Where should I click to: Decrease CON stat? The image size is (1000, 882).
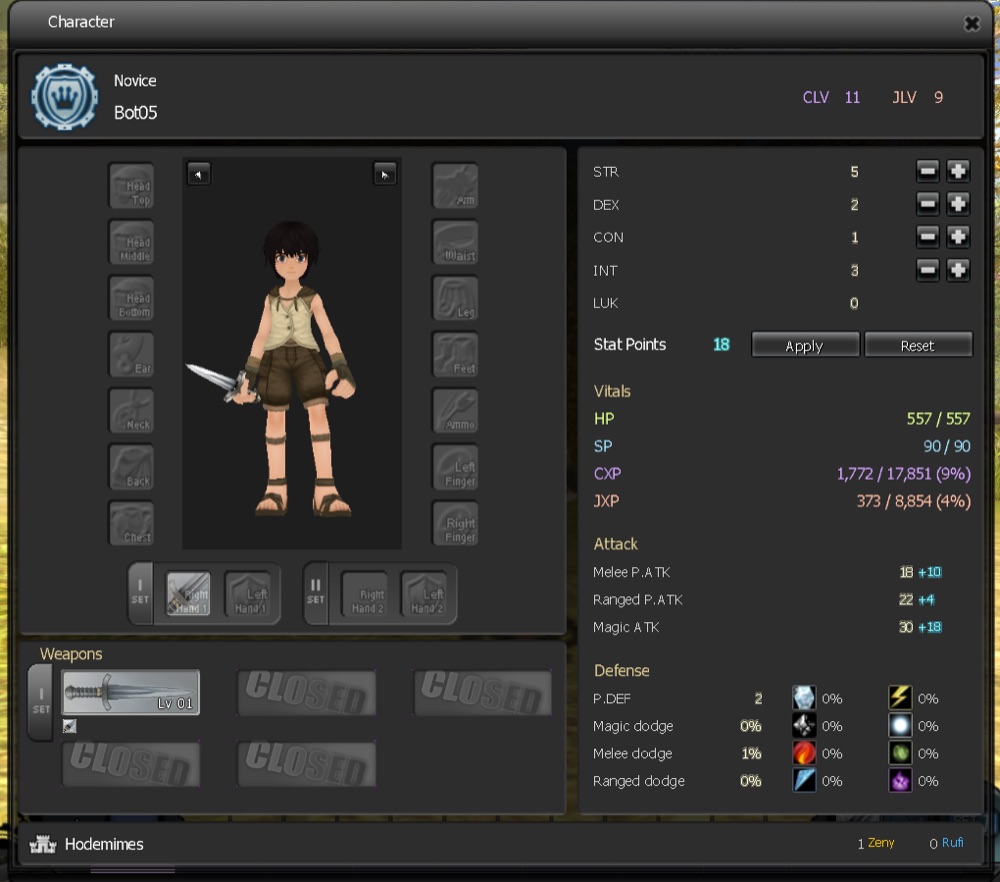[x=927, y=237]
